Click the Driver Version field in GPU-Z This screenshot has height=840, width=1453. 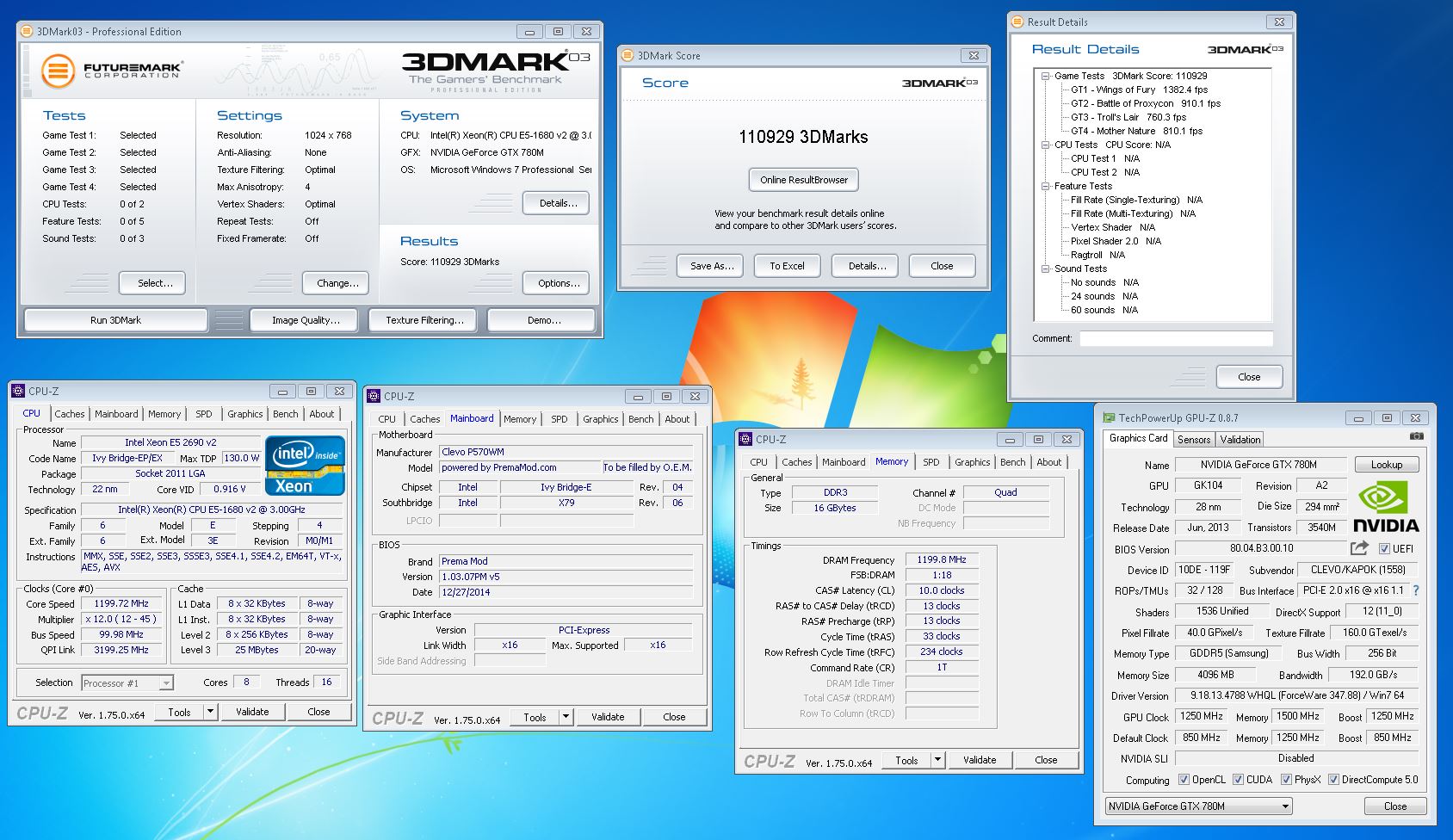point(1296,695)
